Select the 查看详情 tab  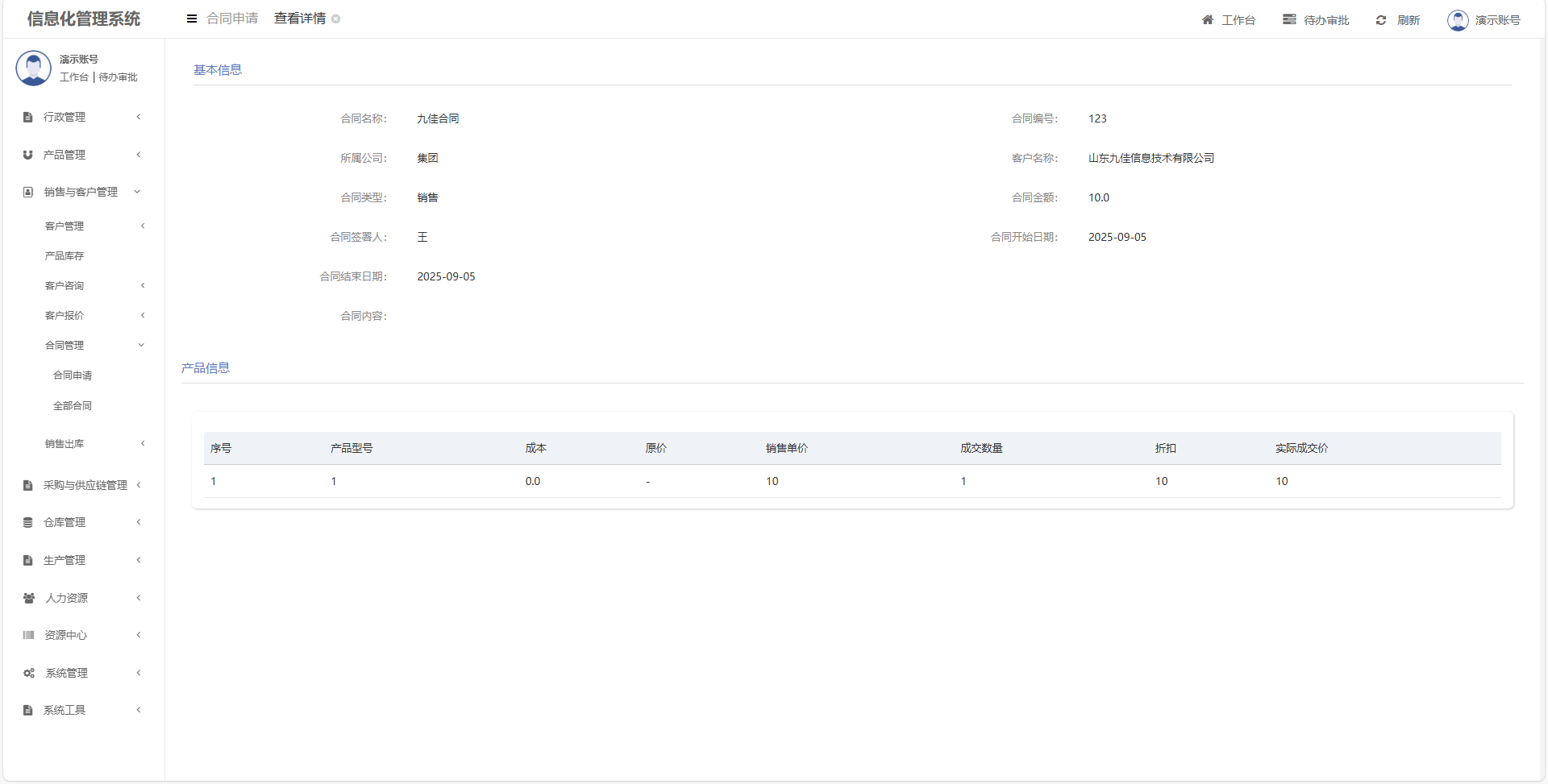pos(299,19)
